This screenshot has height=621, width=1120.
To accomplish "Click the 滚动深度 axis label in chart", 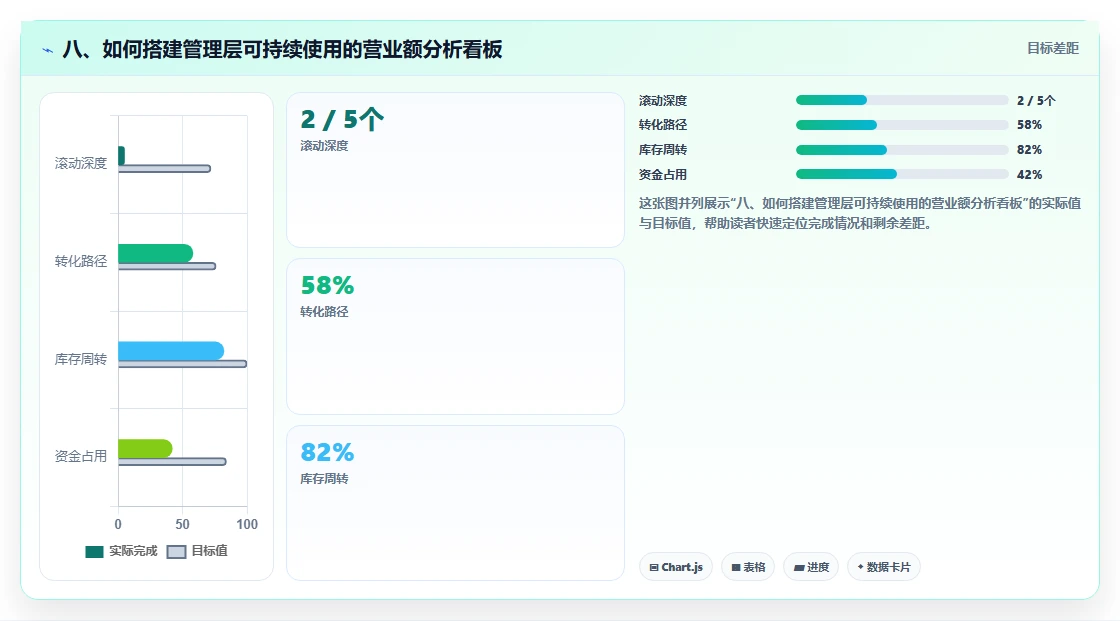I will coord(81,163).
